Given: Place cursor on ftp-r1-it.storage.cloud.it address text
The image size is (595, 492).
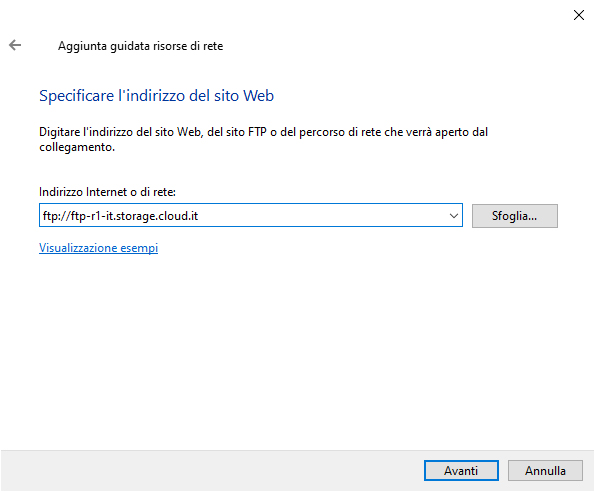Looking at the screenshot, I should [134, 216].
